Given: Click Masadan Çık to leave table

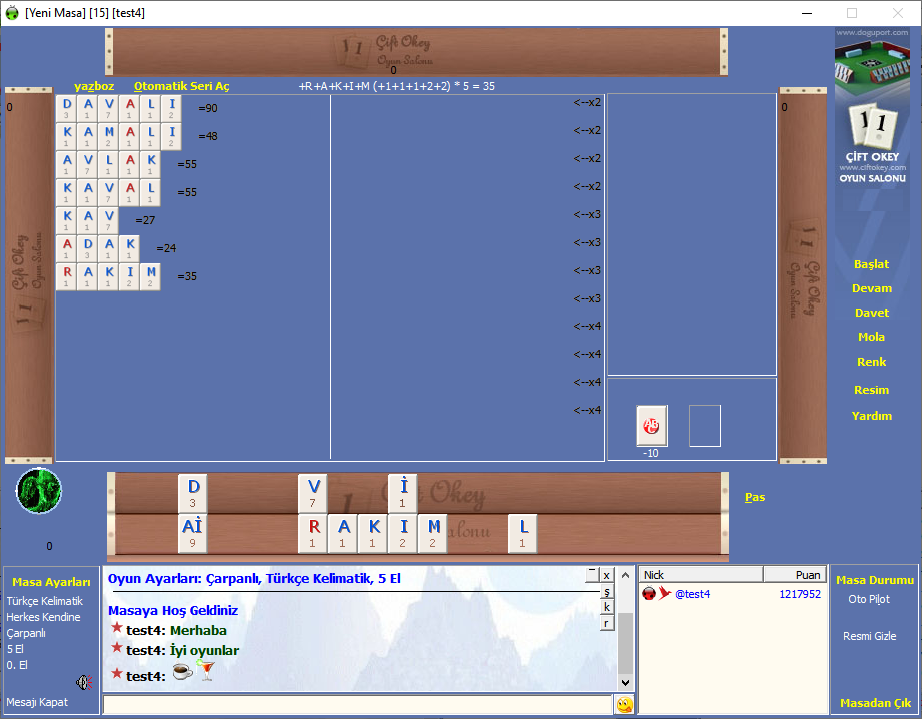Looking at the screenshot, I should [x=875, y=703].
